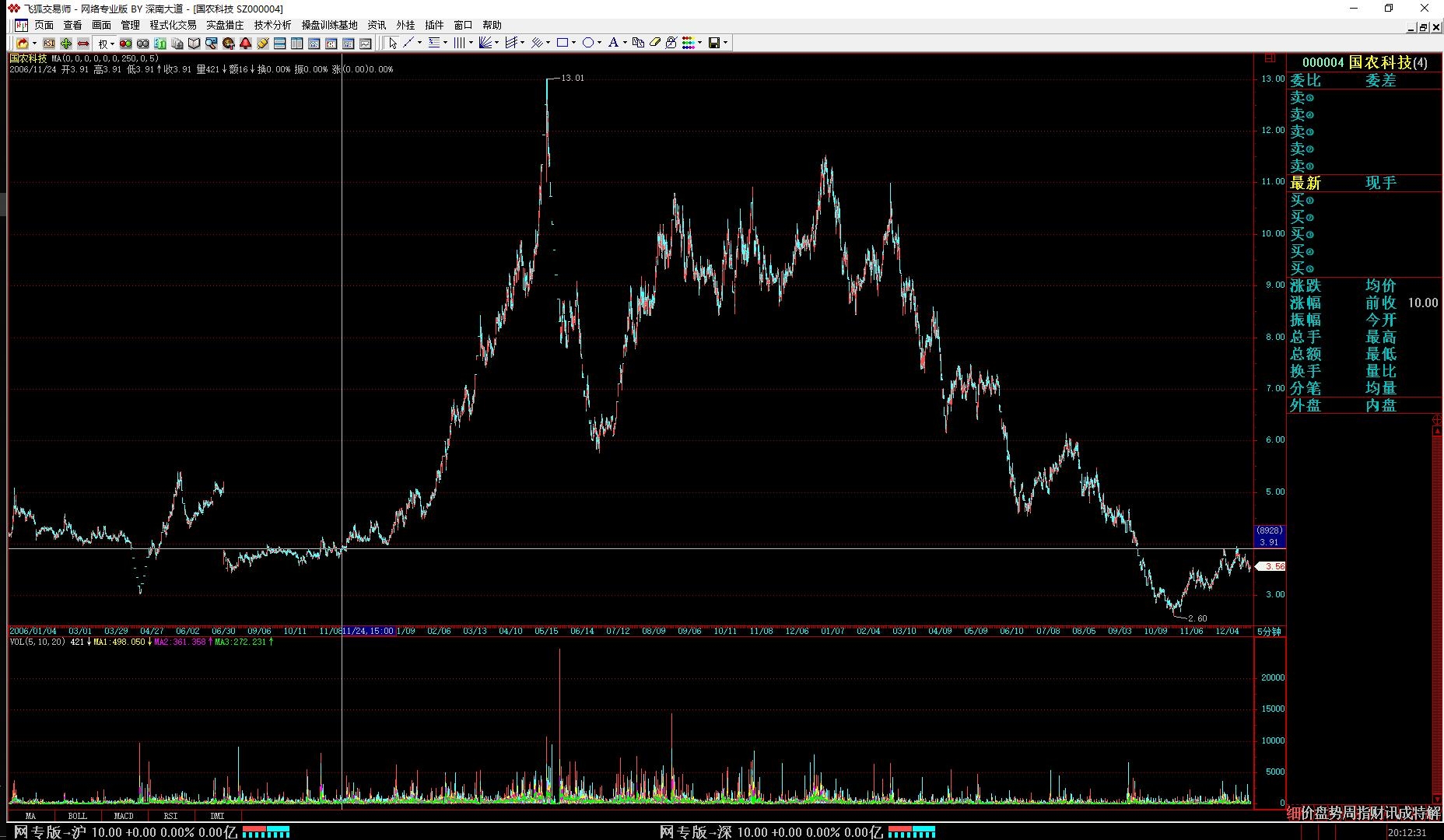Click the 000004 国农科技 stock title
Viewport: 1444px width, 840px height.
tap(1364, 62)
